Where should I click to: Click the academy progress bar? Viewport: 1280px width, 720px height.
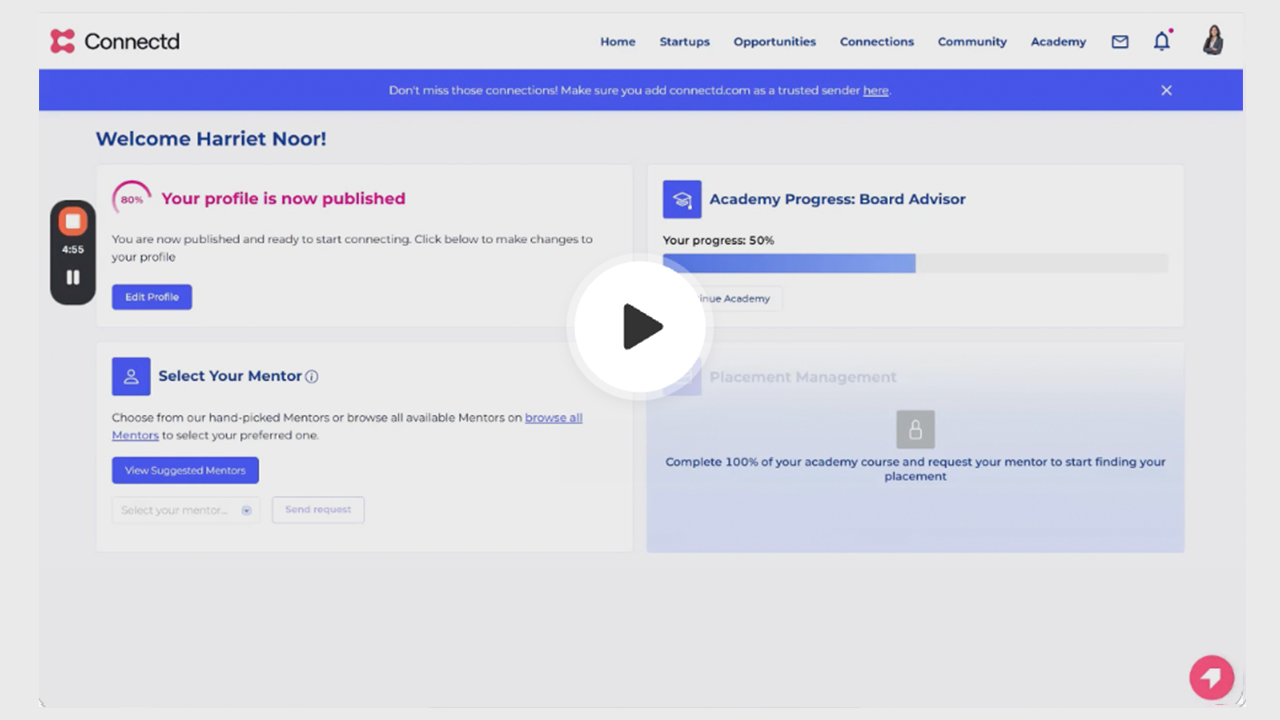click(915, 263)
